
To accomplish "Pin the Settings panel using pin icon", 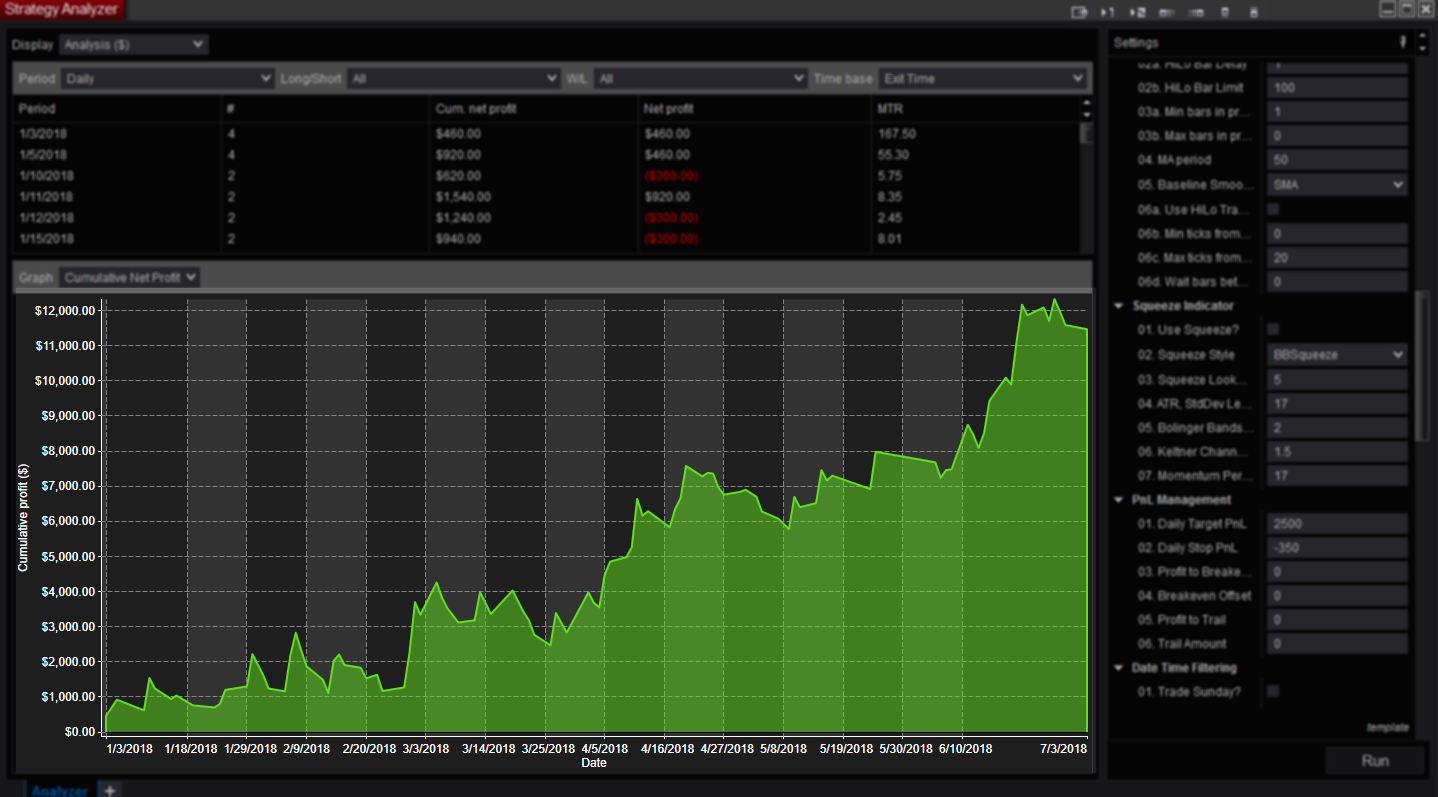I will coord(1403,42).
